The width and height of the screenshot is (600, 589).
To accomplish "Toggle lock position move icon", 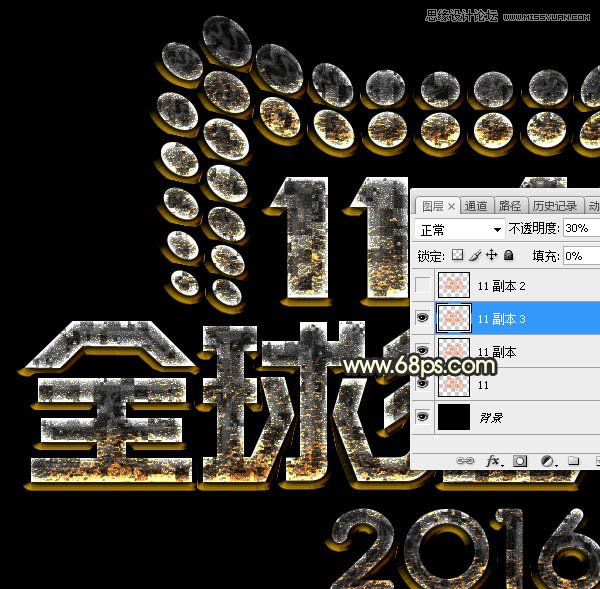I will 491,255.
